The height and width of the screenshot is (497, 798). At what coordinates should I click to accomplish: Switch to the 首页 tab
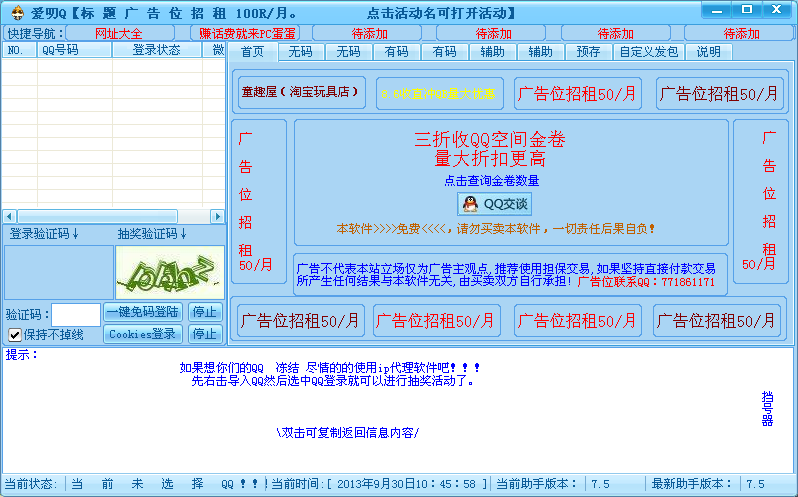tap(252, 52)
